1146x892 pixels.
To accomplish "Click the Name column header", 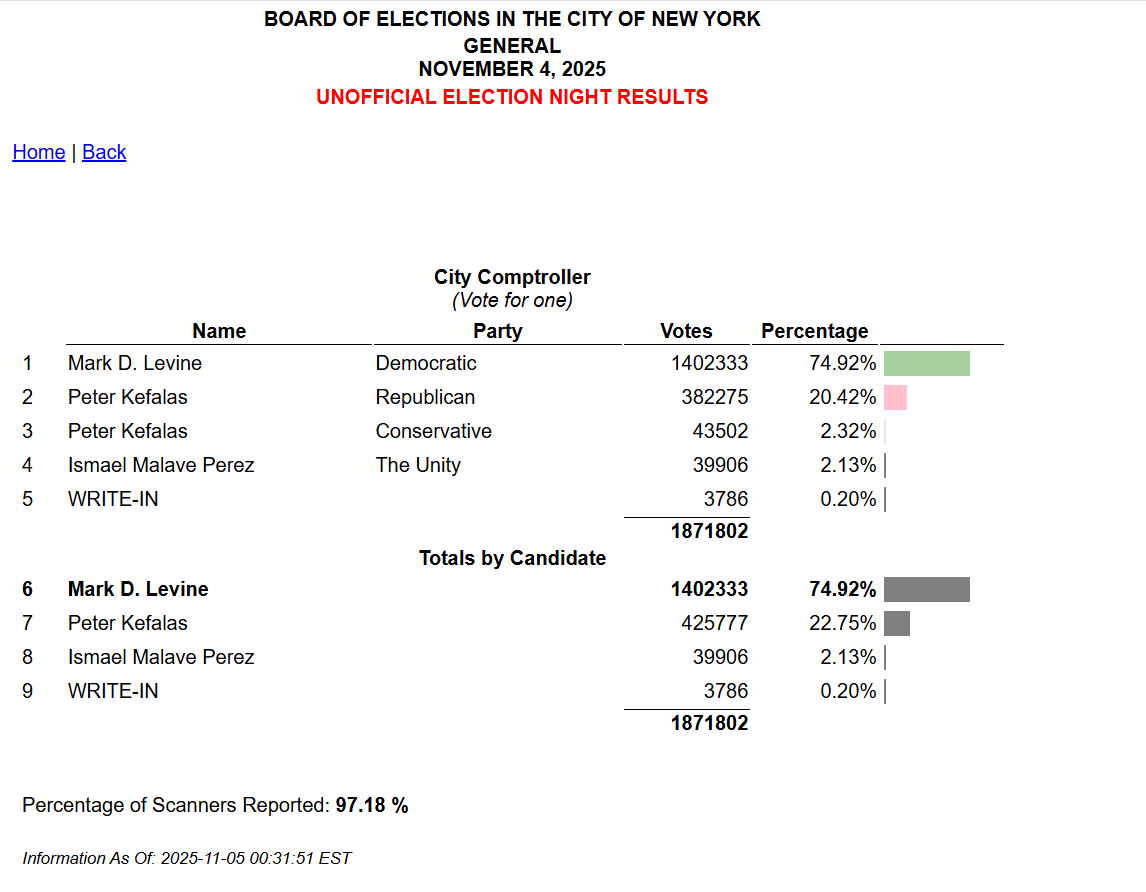I will click(219, 331).
